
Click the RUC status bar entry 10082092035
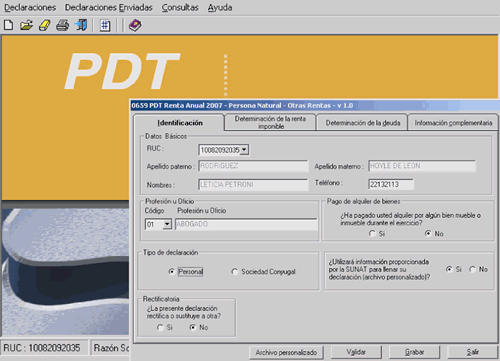[44, 348]
